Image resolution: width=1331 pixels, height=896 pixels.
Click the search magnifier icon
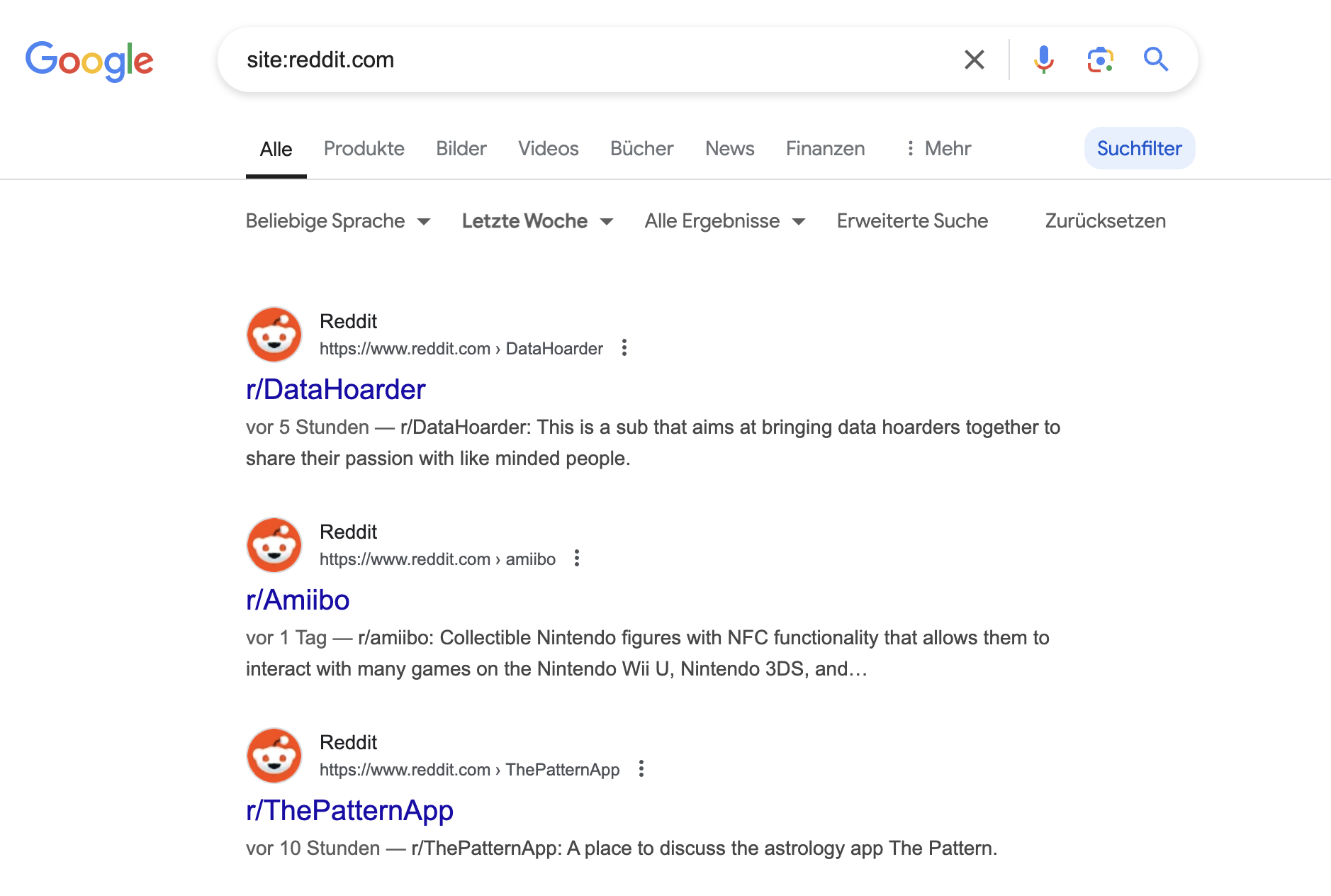1156,60
